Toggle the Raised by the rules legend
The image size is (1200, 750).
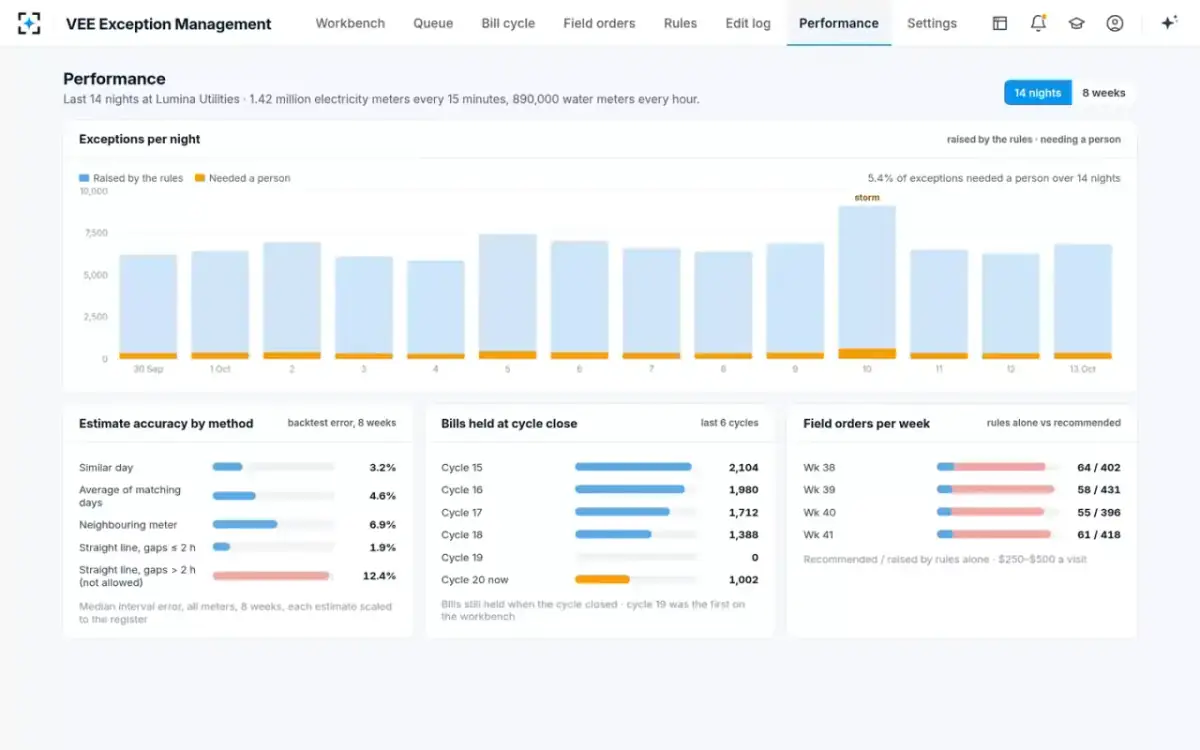131,178
